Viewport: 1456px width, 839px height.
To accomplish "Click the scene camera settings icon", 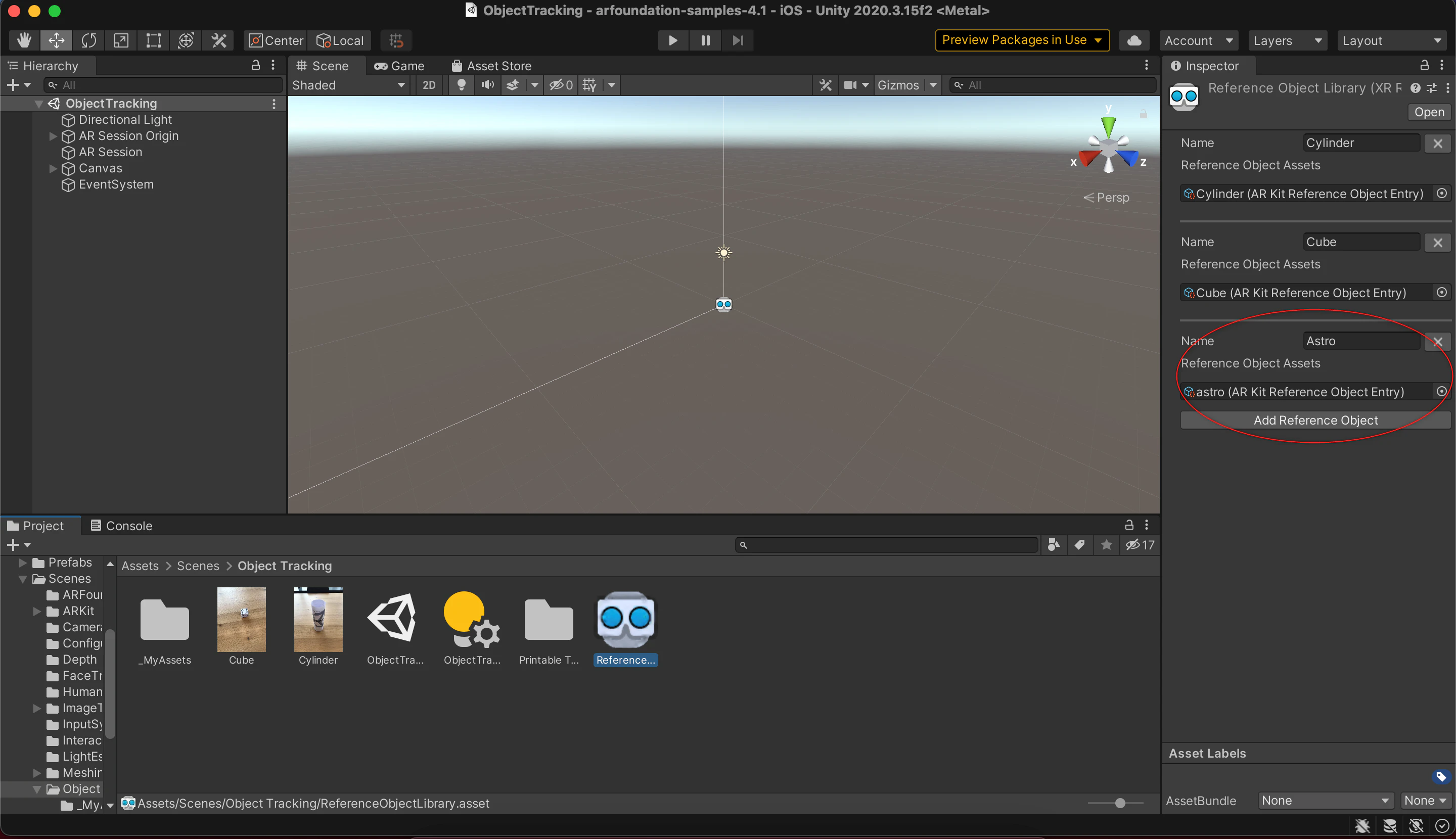I will 850,85.
